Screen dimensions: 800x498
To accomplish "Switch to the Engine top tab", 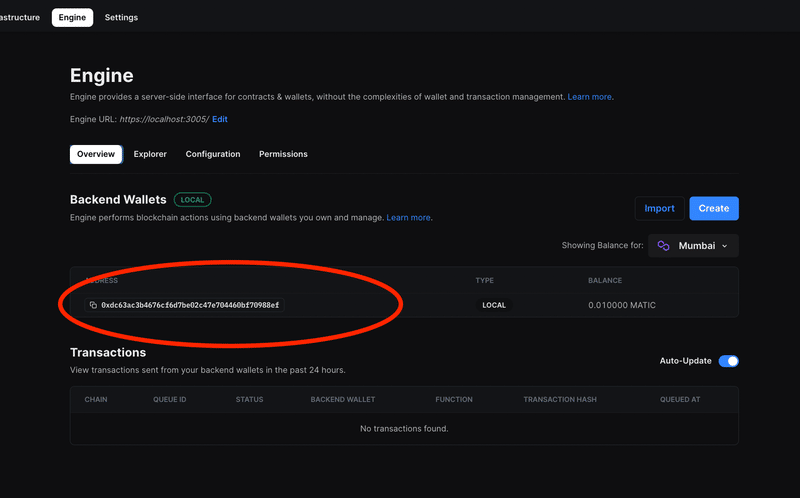I will [x=72, y=17].
